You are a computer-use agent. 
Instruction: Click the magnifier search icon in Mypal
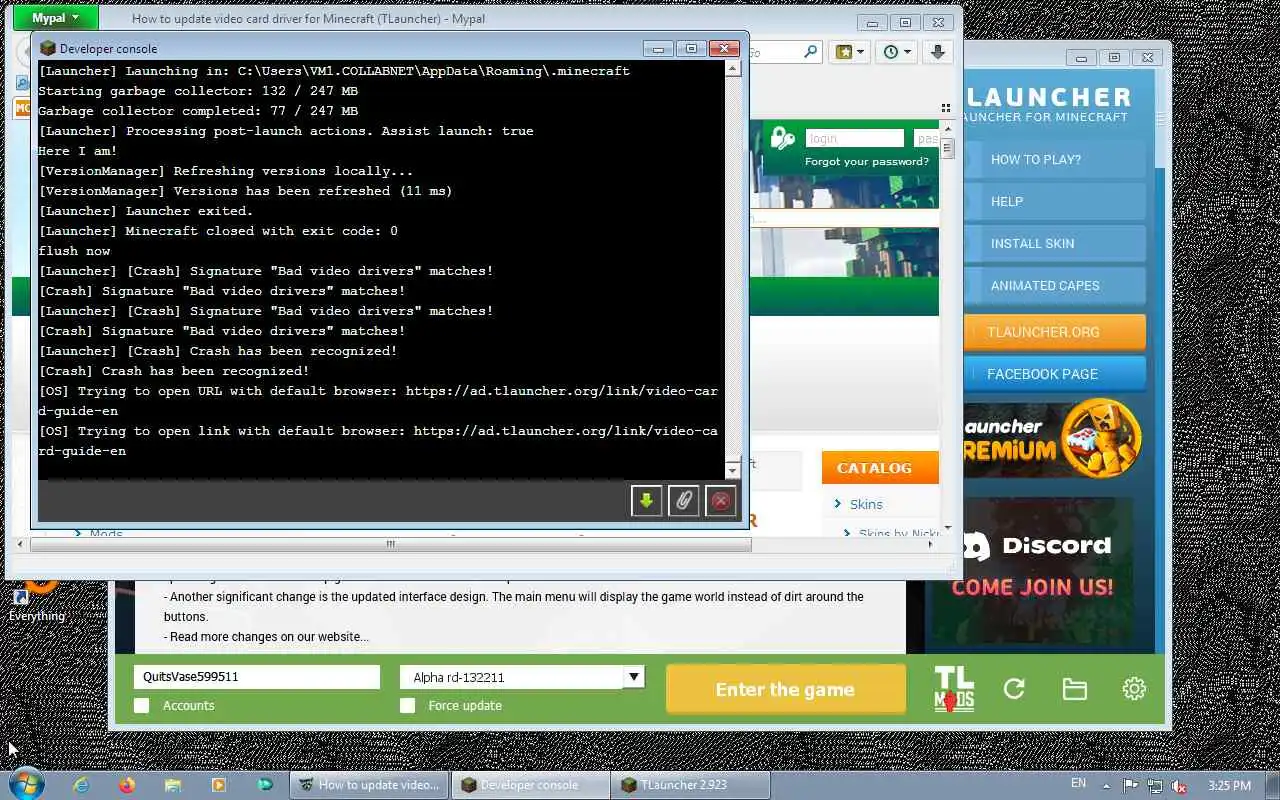pos(810,52)
